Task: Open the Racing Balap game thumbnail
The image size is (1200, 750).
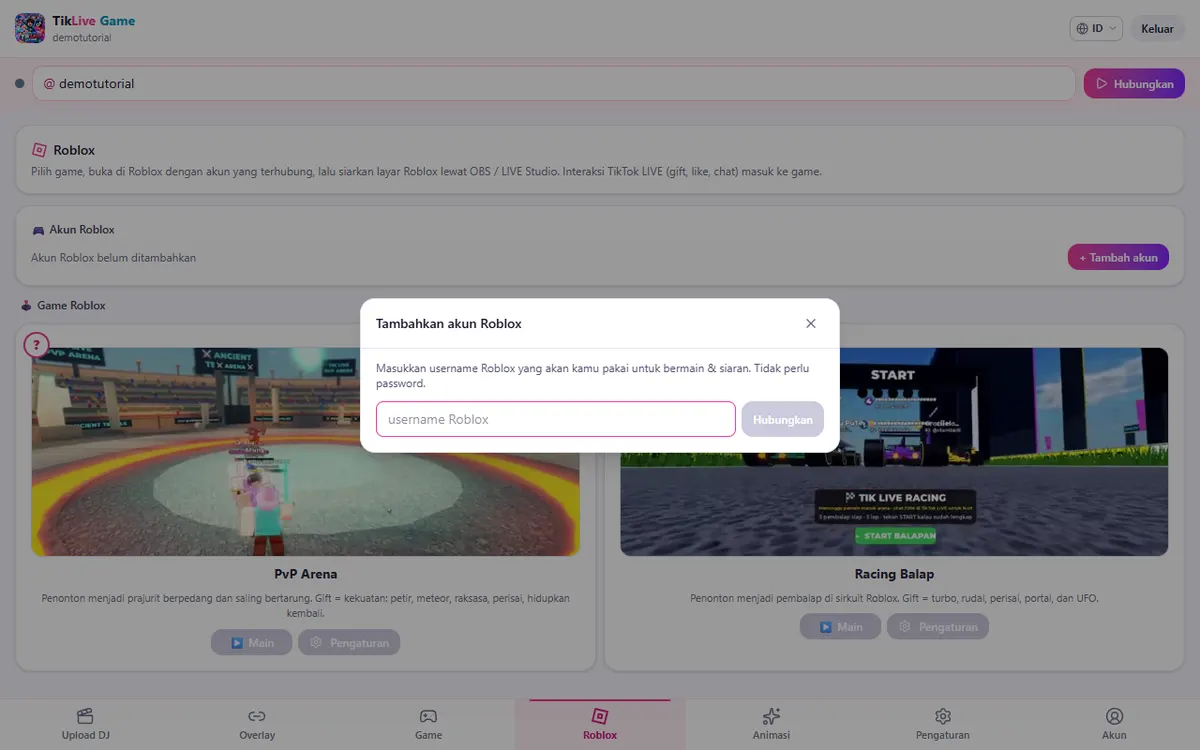Action: point(894,452)
